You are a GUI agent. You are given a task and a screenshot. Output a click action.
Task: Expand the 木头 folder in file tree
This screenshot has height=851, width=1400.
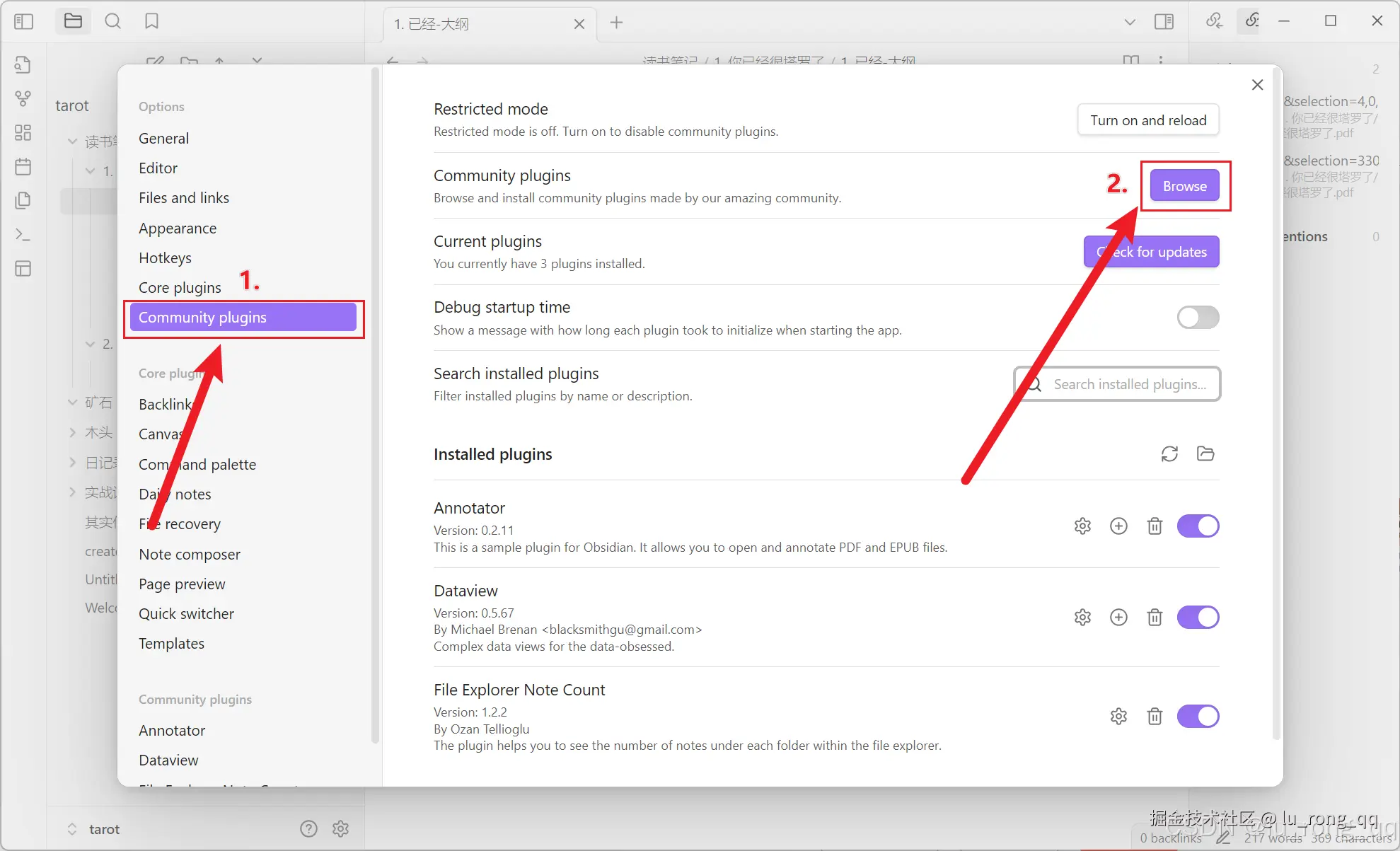[x=72, y=432]
